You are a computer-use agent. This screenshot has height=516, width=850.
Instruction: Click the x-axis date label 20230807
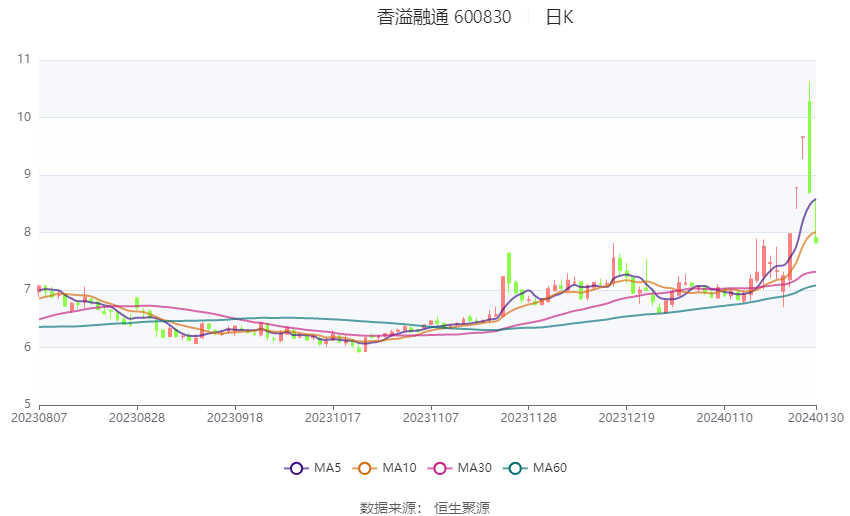point(39,418)
